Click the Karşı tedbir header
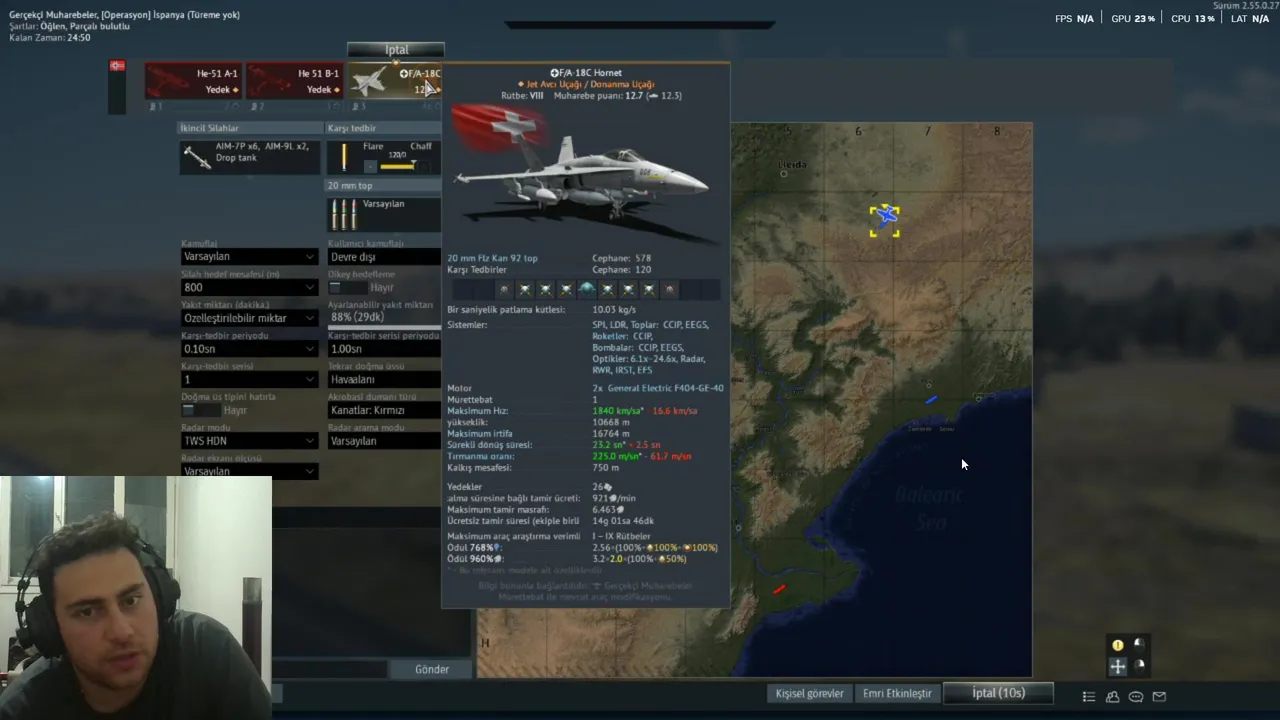1280x720 pixels. tap(384, 129)
